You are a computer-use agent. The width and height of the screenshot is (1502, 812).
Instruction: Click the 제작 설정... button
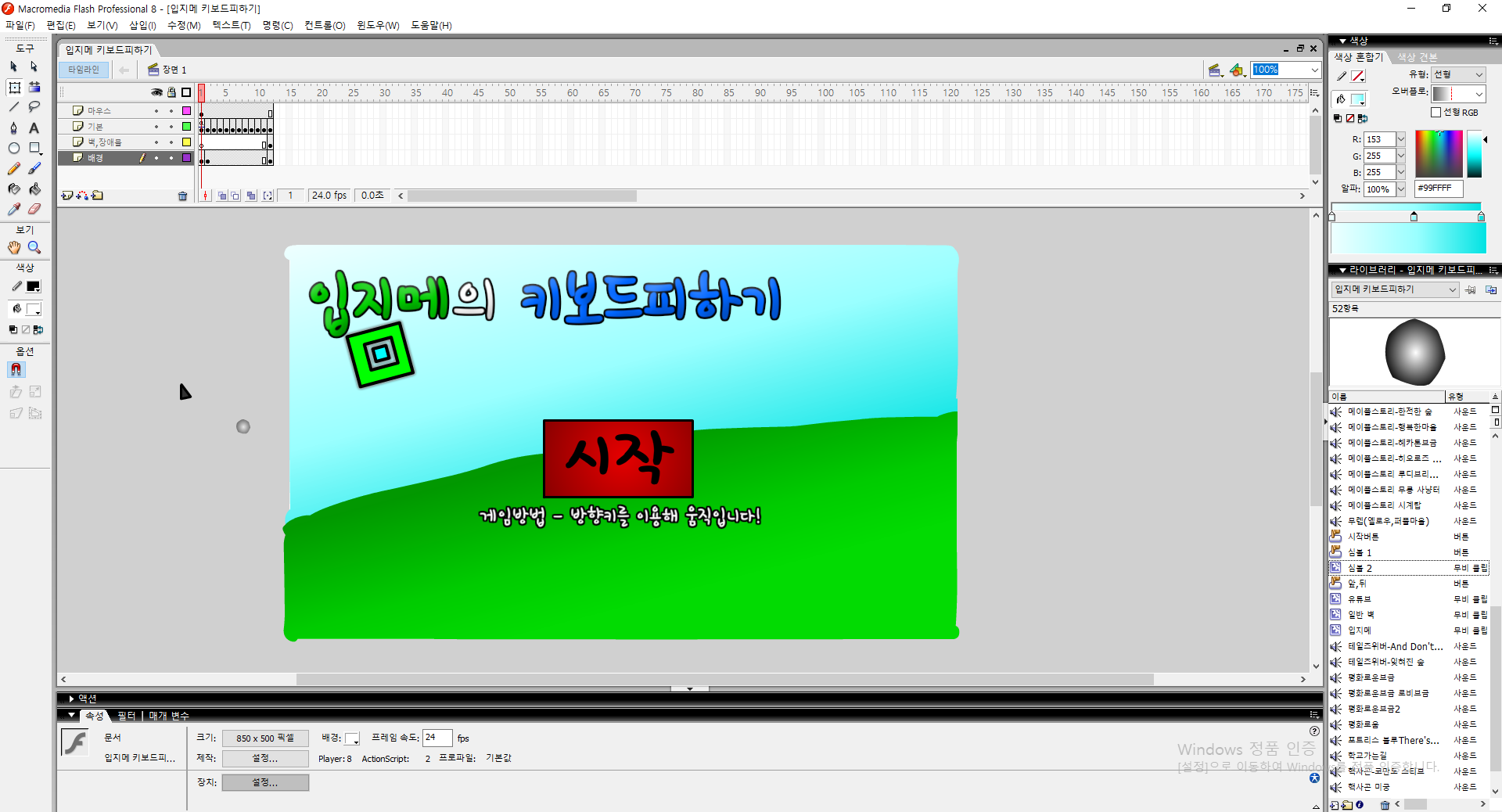tap(265, 758)
